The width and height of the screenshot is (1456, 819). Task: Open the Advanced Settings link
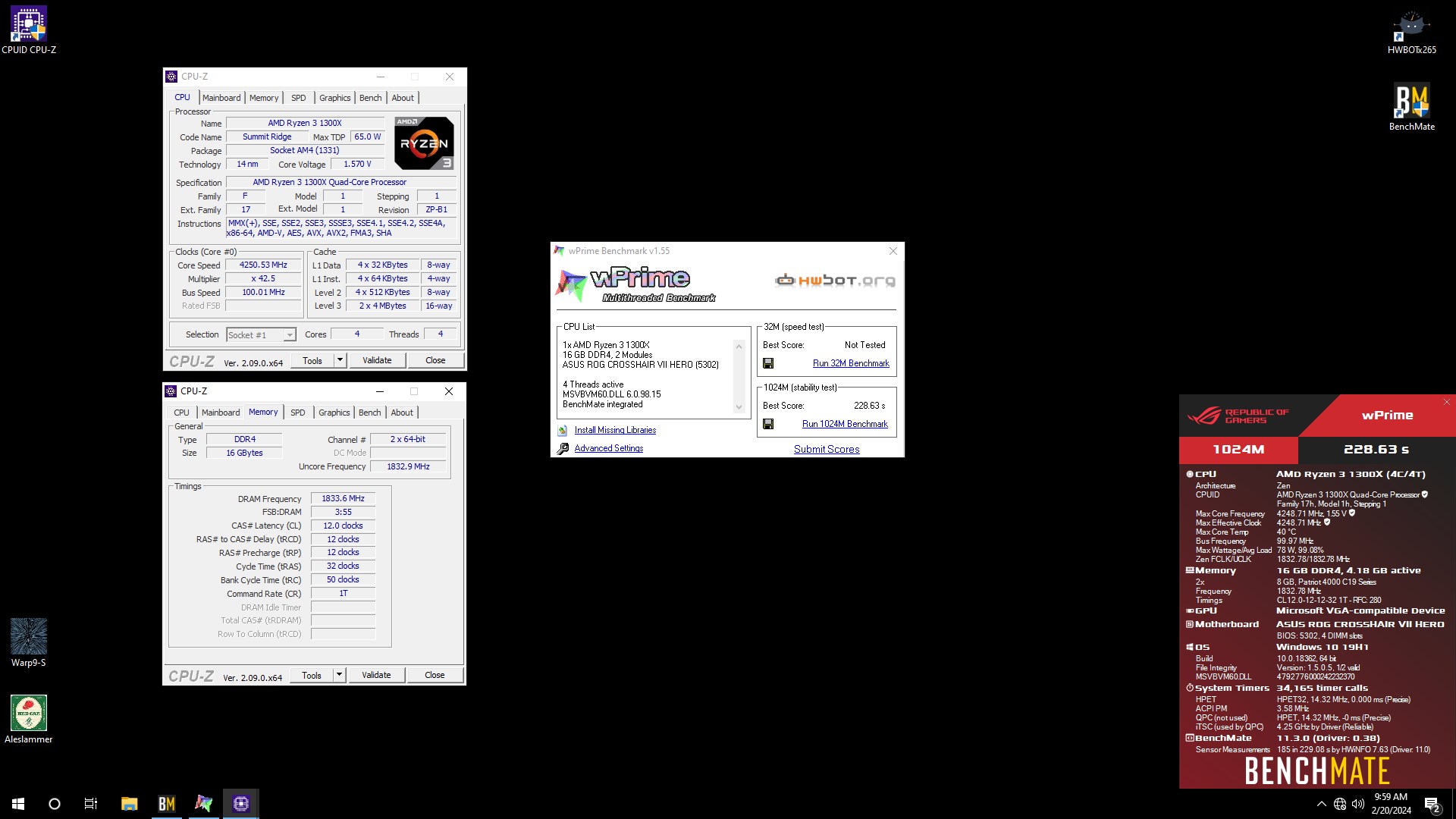point(609,449)
